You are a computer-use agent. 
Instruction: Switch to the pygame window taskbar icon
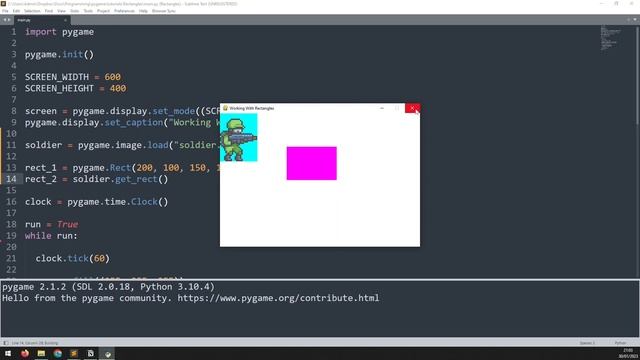(107, 353)
